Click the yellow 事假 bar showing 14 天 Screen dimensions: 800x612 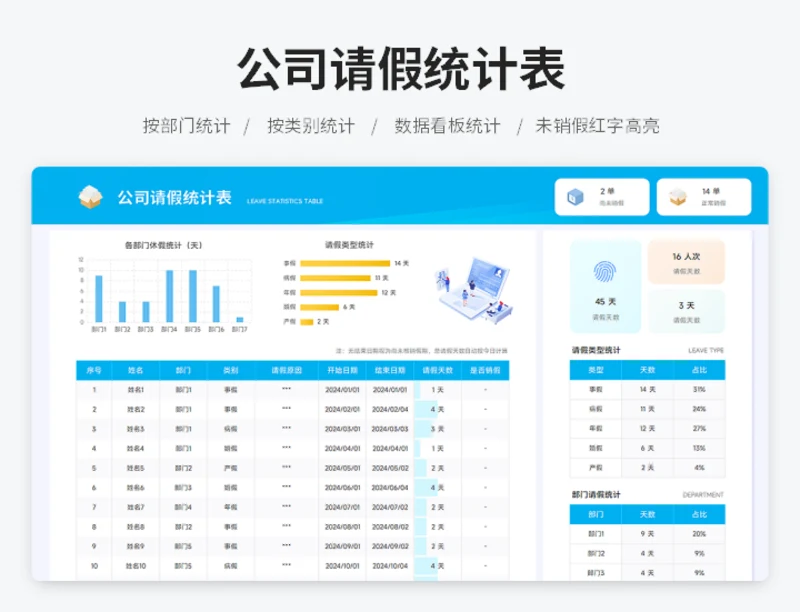(x=345, y=263)
